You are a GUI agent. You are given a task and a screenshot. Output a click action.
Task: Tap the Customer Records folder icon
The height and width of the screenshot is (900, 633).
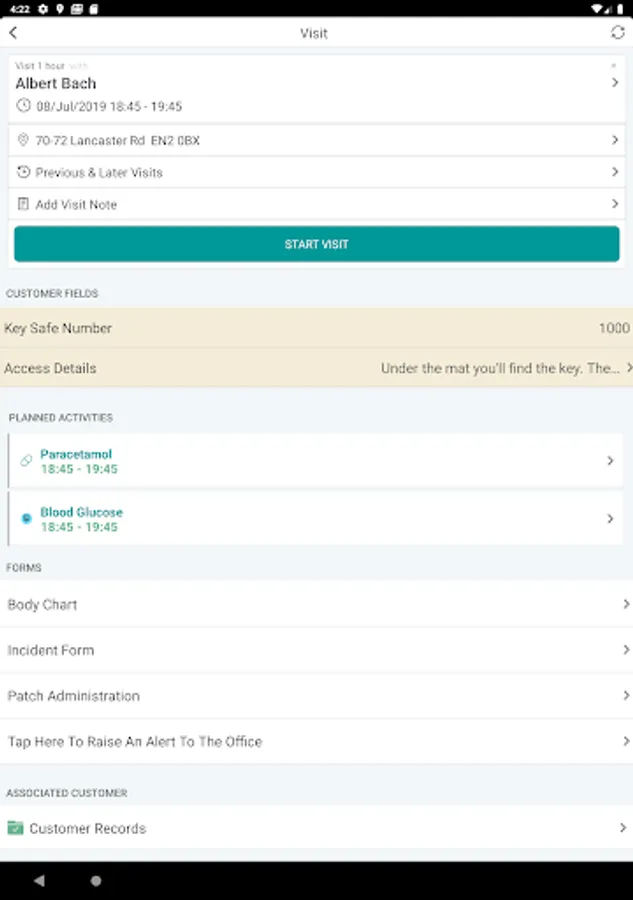15,828
